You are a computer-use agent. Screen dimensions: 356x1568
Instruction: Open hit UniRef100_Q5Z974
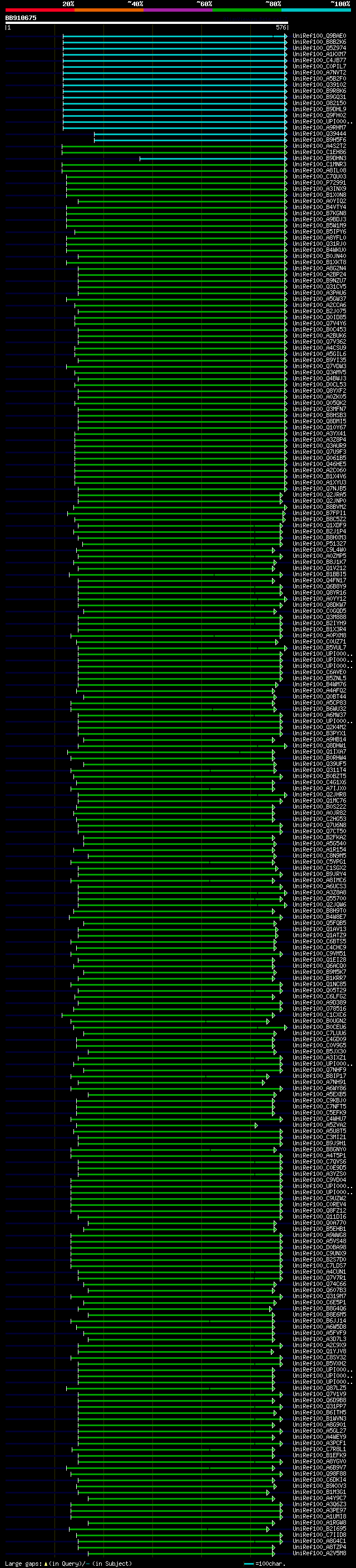319,48
